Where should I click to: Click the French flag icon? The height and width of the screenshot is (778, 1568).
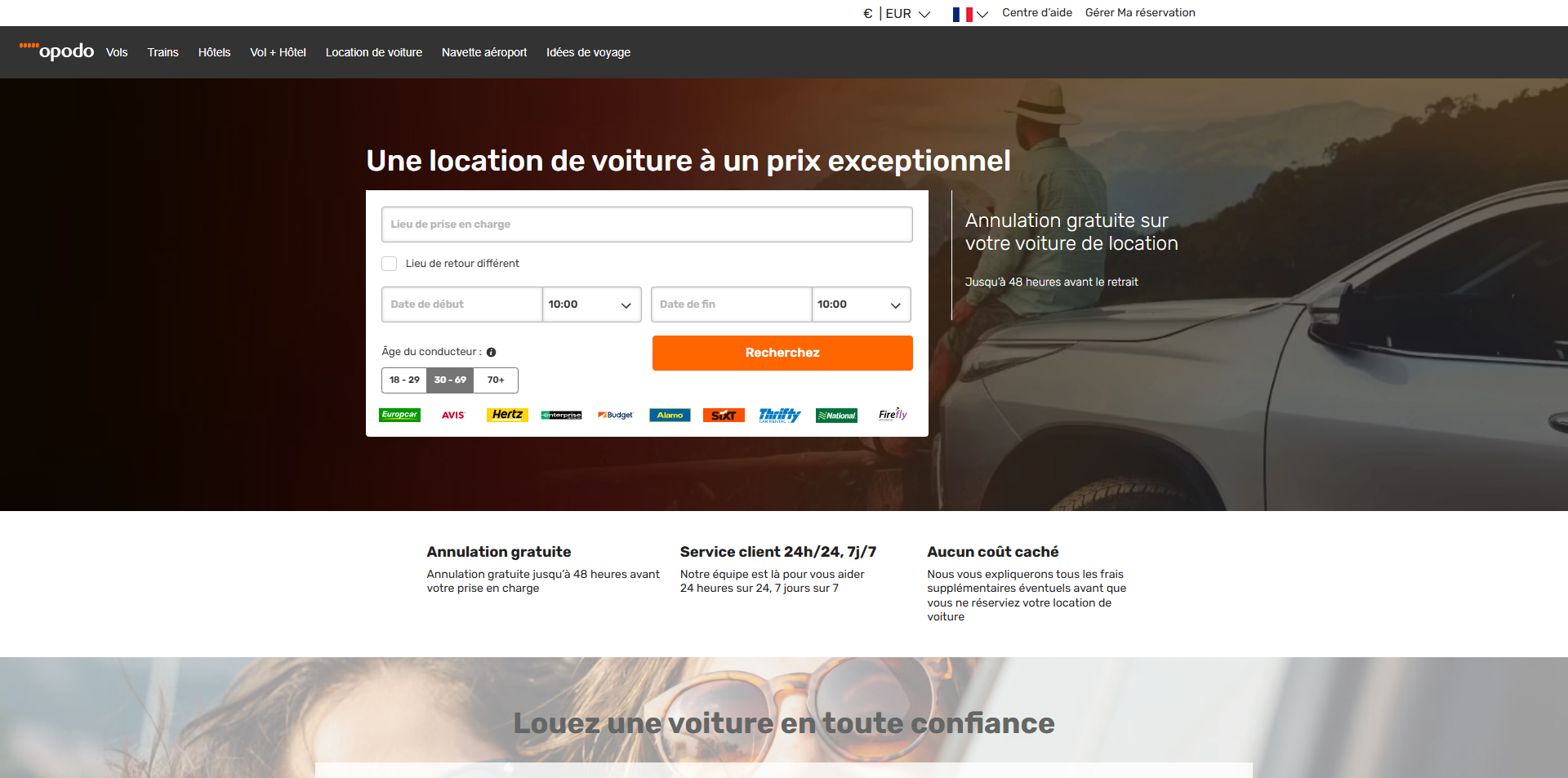coord(962,14)
